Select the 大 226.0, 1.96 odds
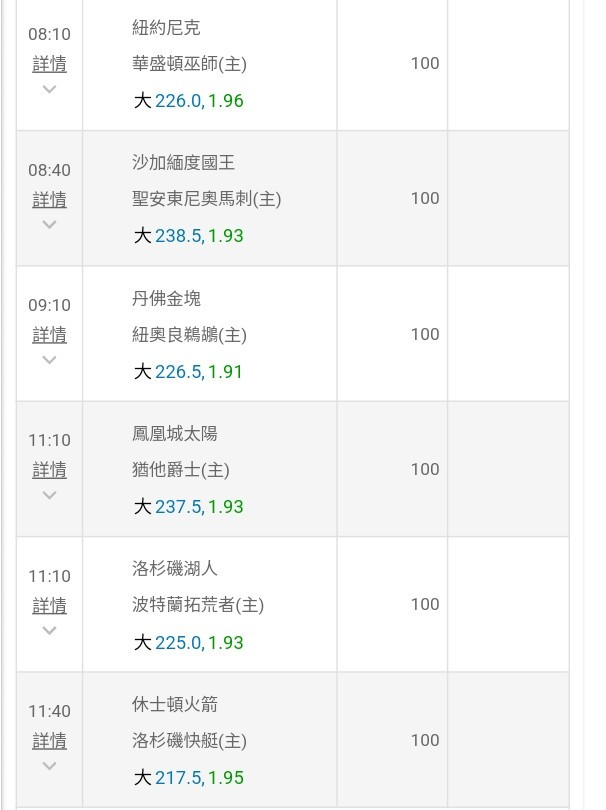The height and width of the screenshot is (810, 606). (189, 101)
